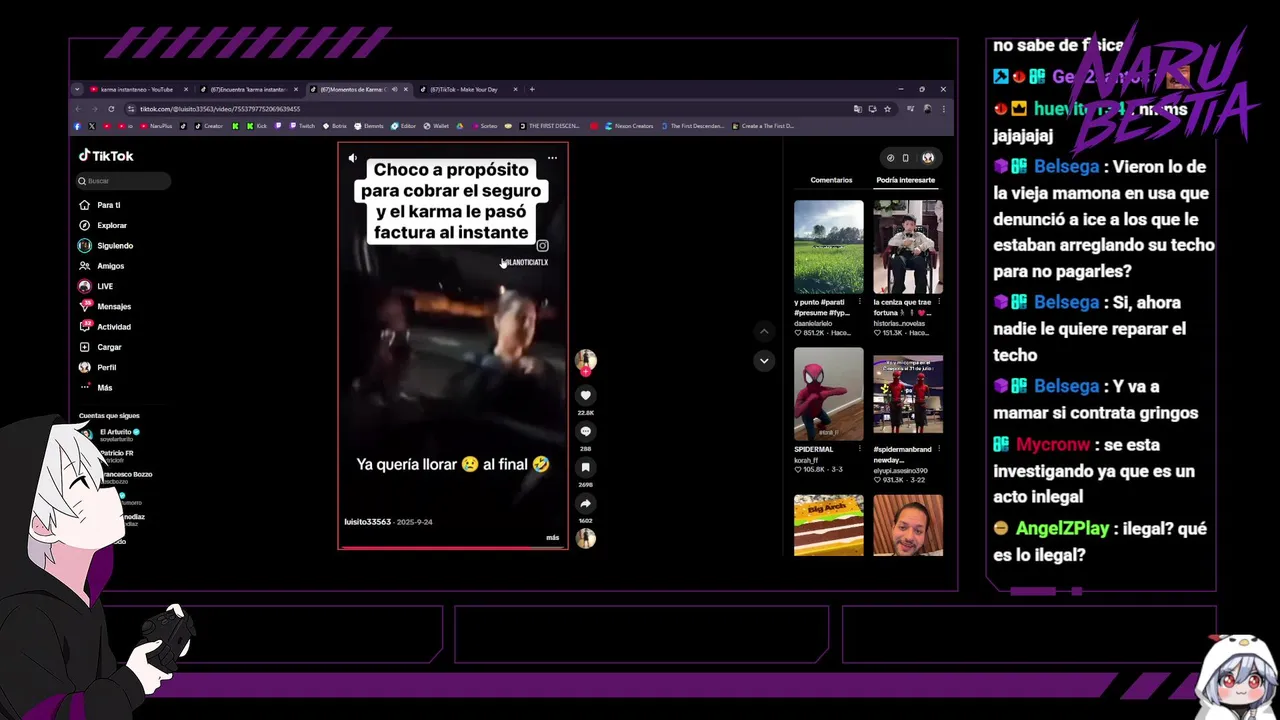Viewport: 1280px width, 720px height.
Task: Mute the video with speaker icon
Action: [352, 157]
